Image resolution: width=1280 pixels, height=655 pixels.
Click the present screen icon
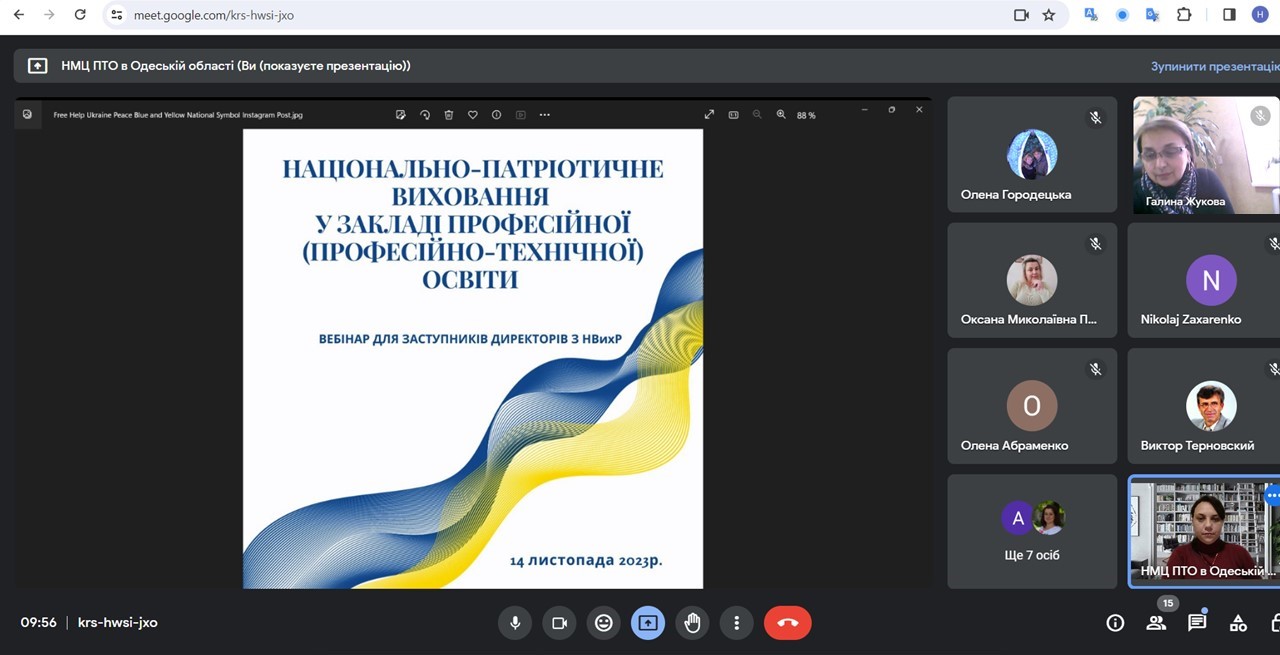pyautogui.click(x=647, y=623)
